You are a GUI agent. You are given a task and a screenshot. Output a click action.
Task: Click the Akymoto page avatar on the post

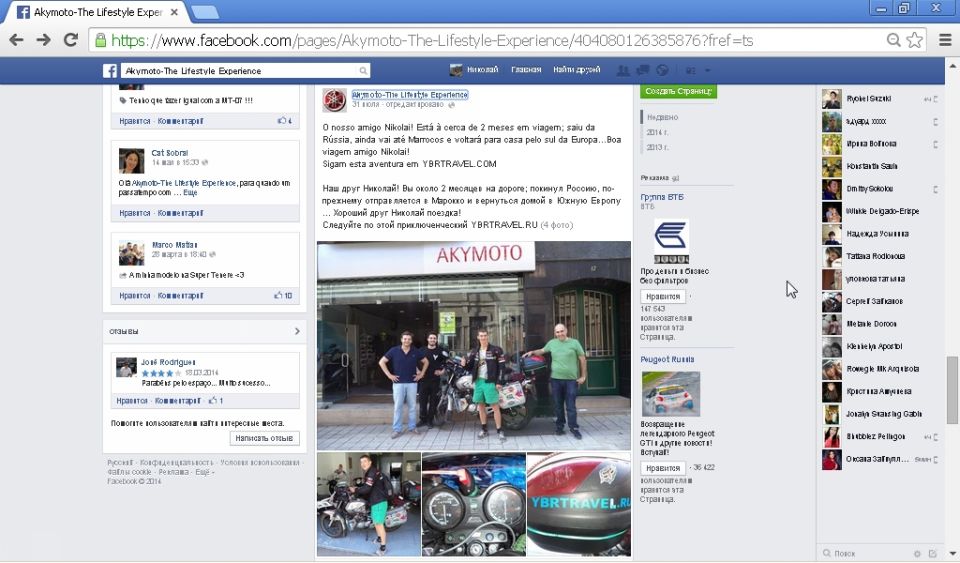(334, 100)
